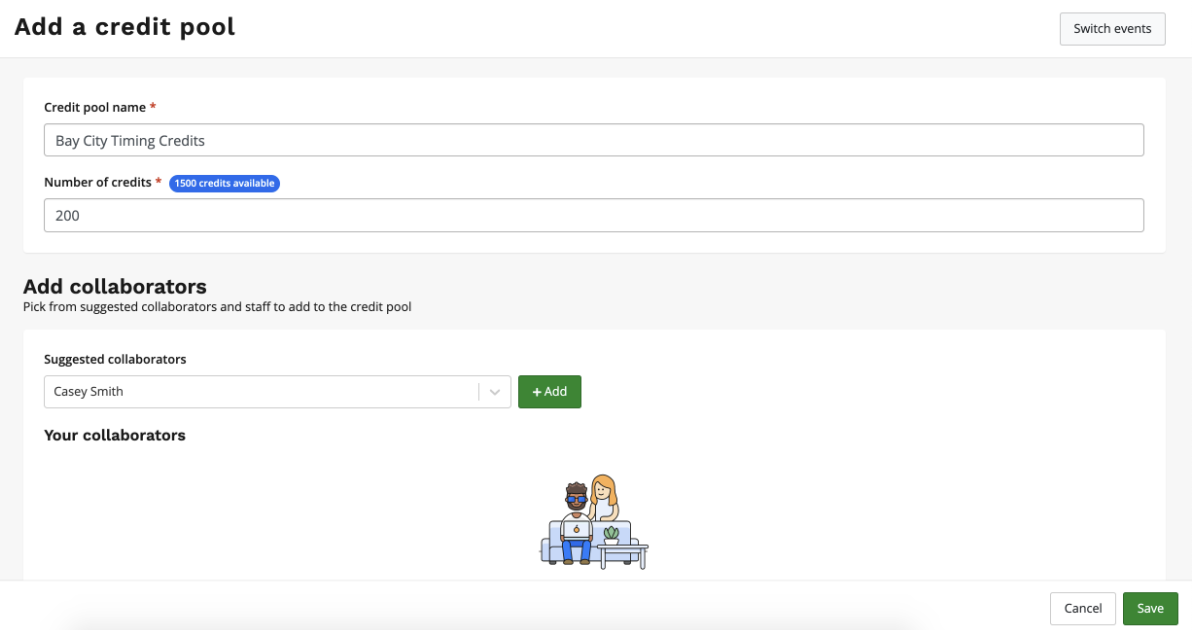Select the Add collaborators section heading
Image resolution: width=1192 pixels, height=630 pixels.
tap(114, 287)
